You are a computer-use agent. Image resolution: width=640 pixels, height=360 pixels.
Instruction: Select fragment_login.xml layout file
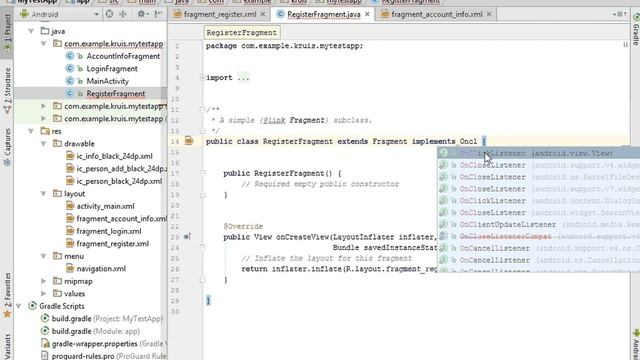109,231
